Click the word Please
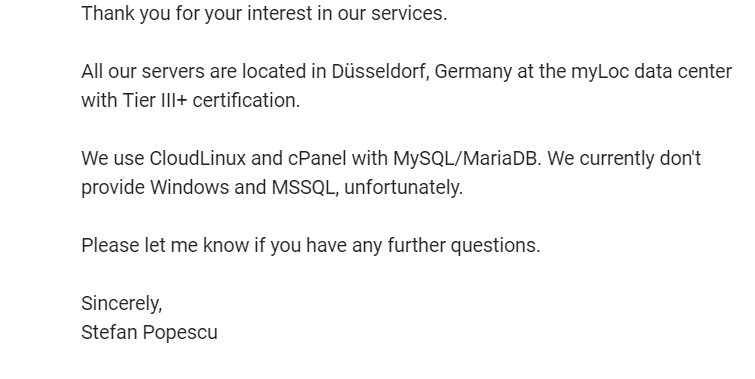Screen dimensions: 755x379 coord(110,246)
